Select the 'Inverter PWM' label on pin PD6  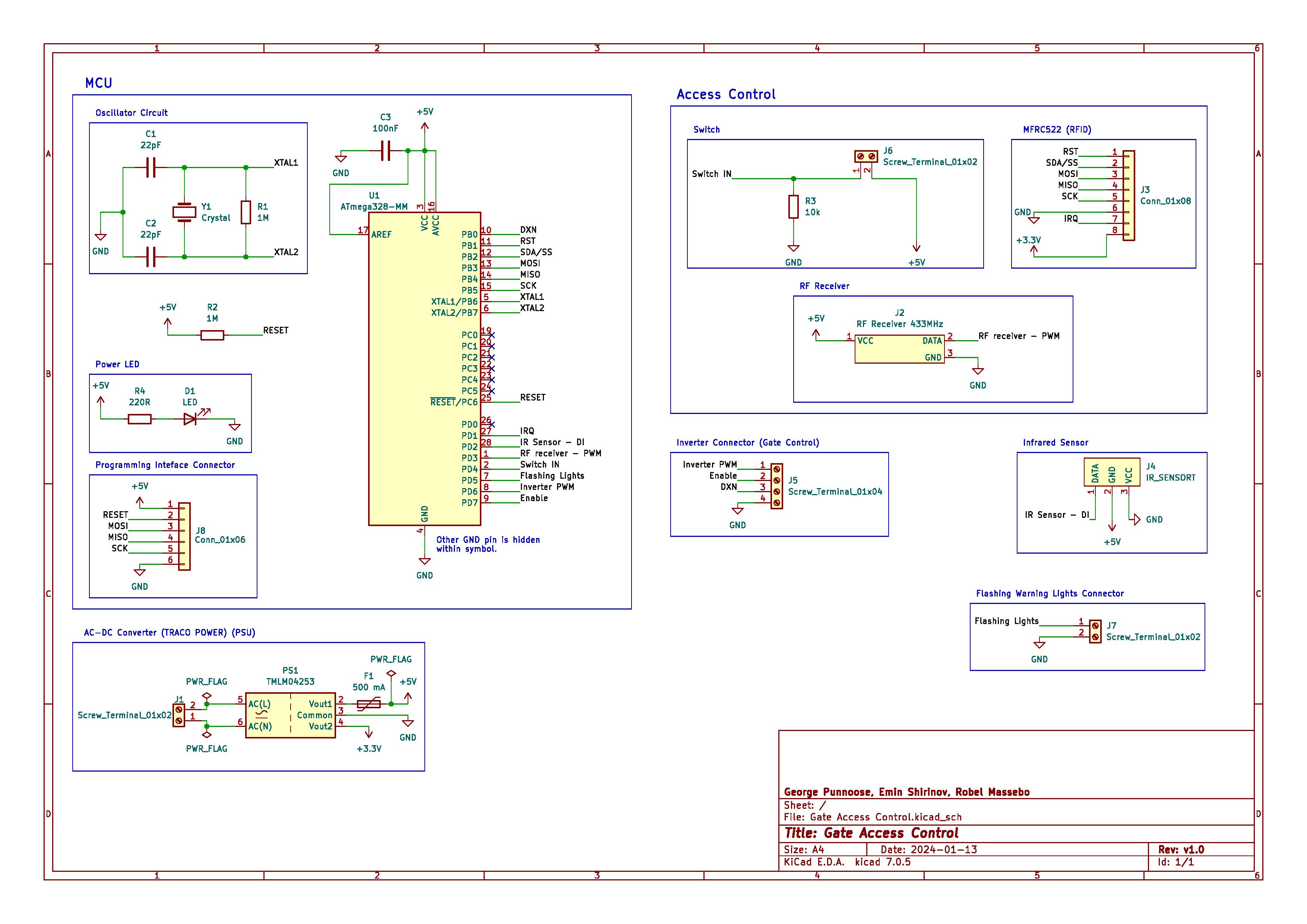547,487
